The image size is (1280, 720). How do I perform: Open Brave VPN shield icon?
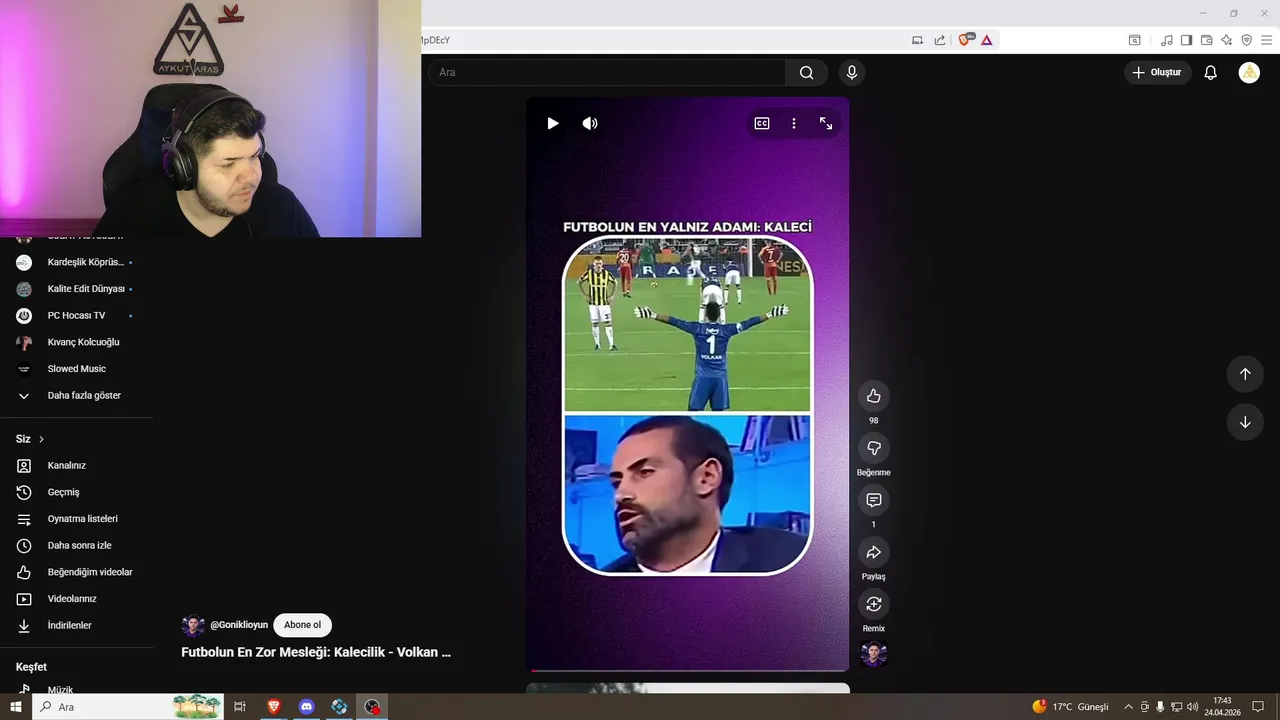click(1246, 40)
